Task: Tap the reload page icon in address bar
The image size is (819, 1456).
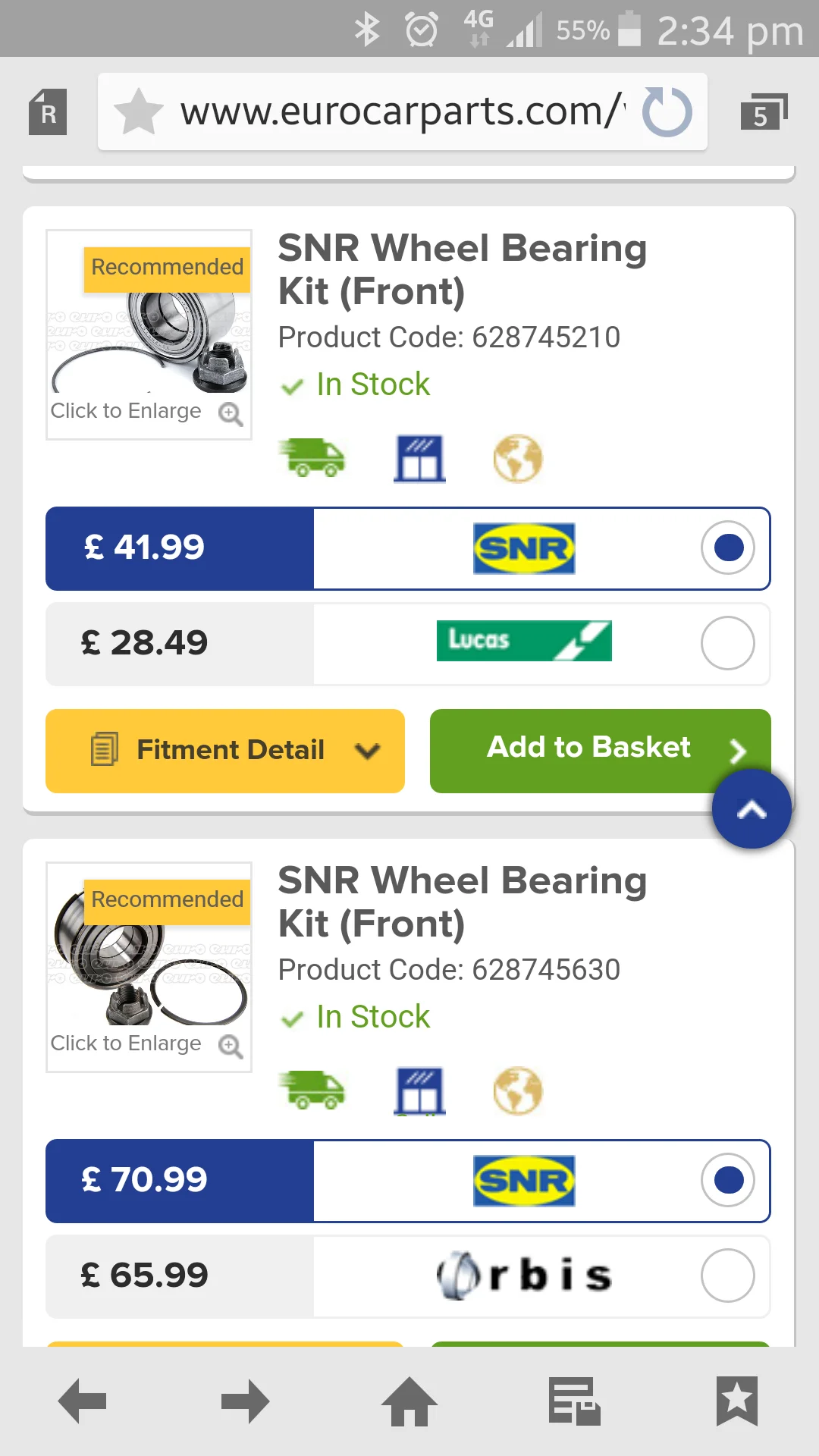Action: (x=667, y=112)
